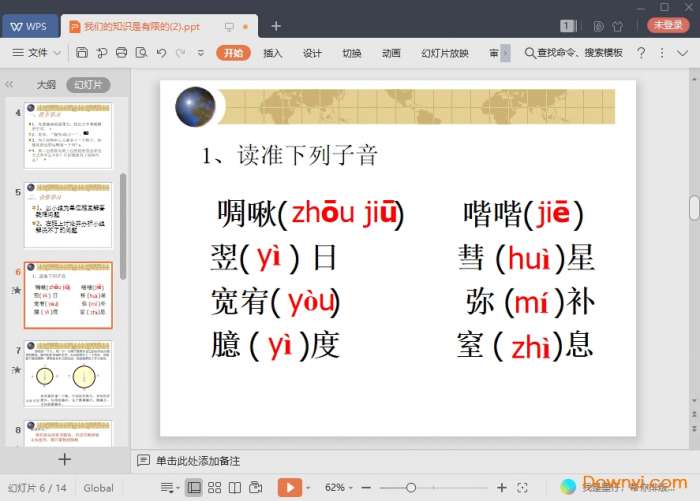Switch to 大纲 outline view
This screenshot has height=501, width=700.
coord(46,84)
